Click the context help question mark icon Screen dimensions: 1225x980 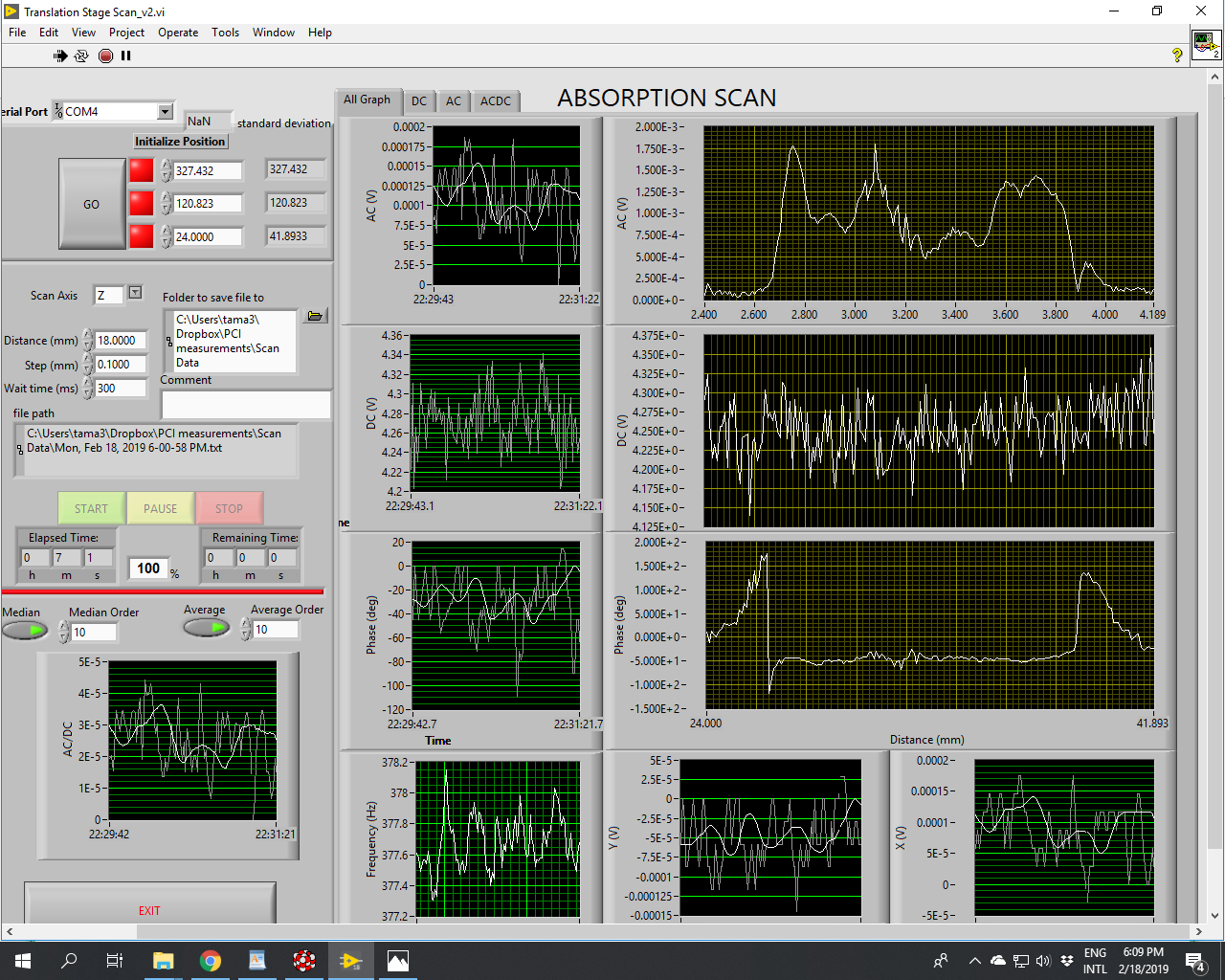1177,56
